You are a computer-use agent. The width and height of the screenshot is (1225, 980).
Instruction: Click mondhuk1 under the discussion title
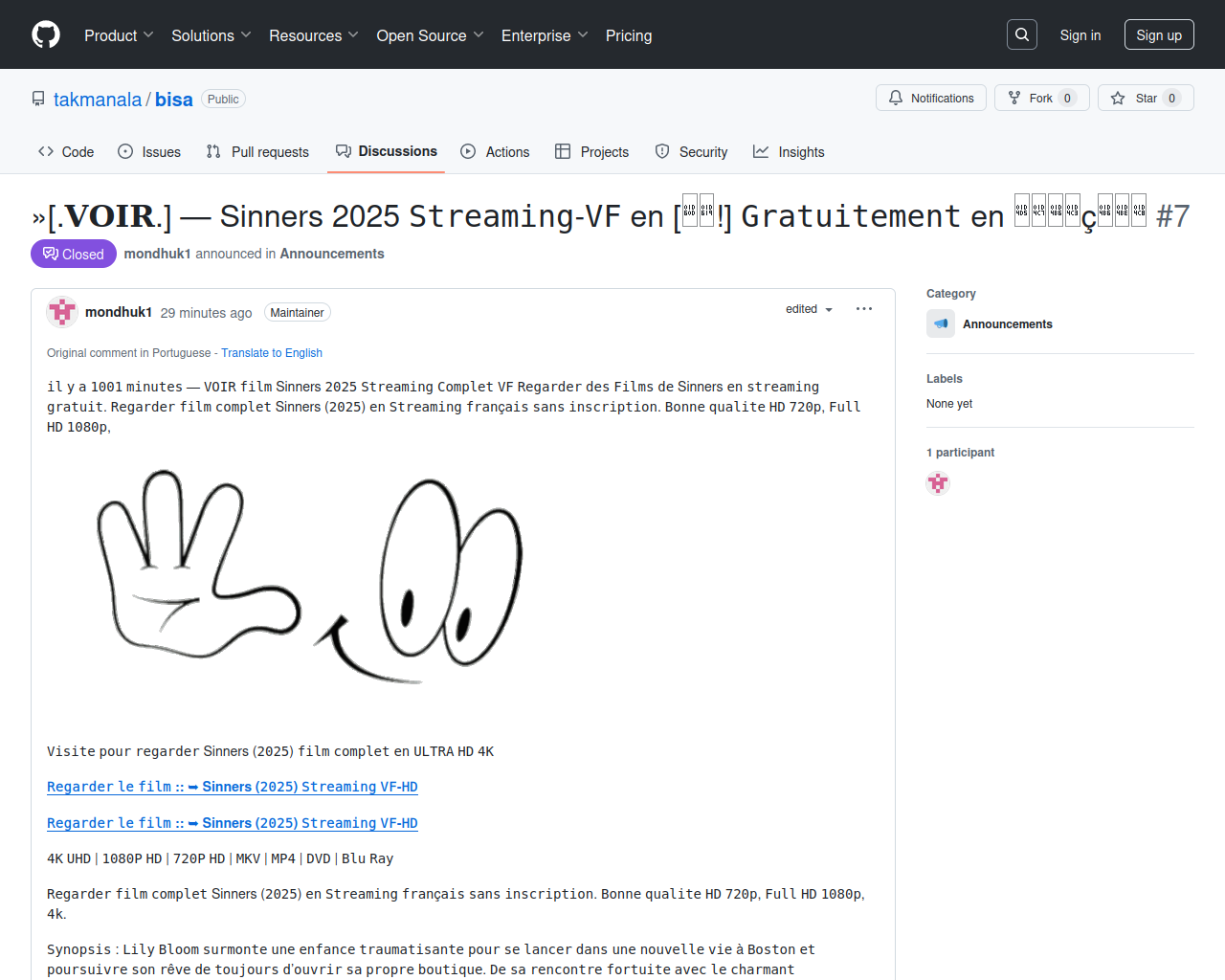(158, 254)
